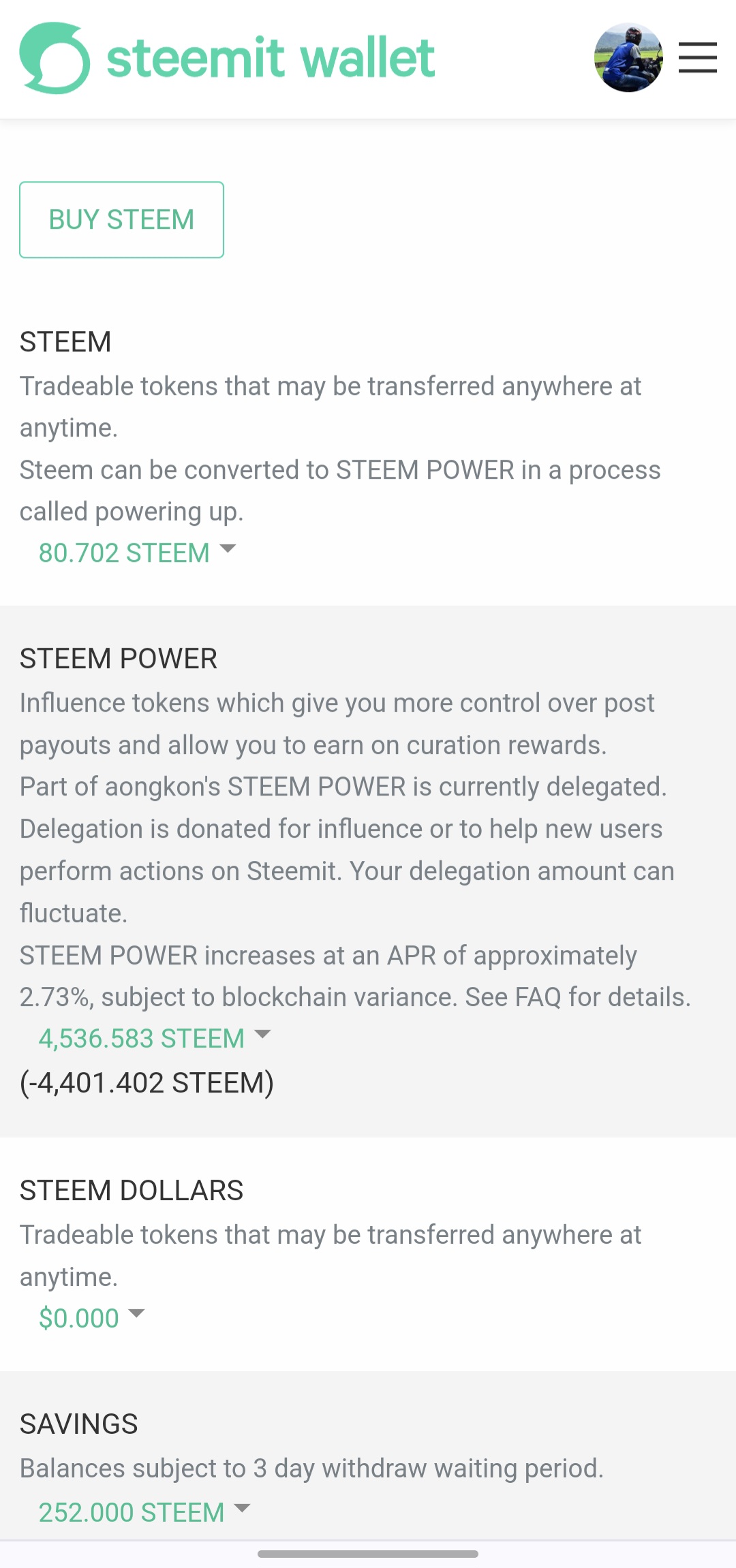736x1568 pixels.
Task: Click the arrow beside 80.702 STEEM
Action: [x=228, y=548]
